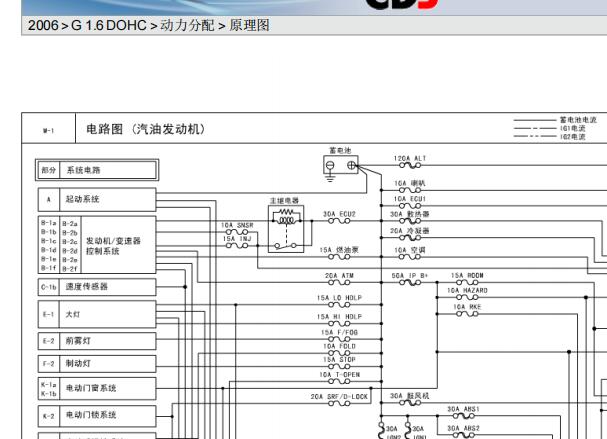The image size is (607, 439).
Task: Click the 20A ATM fuse label
Action: click(x=340, y=276)
